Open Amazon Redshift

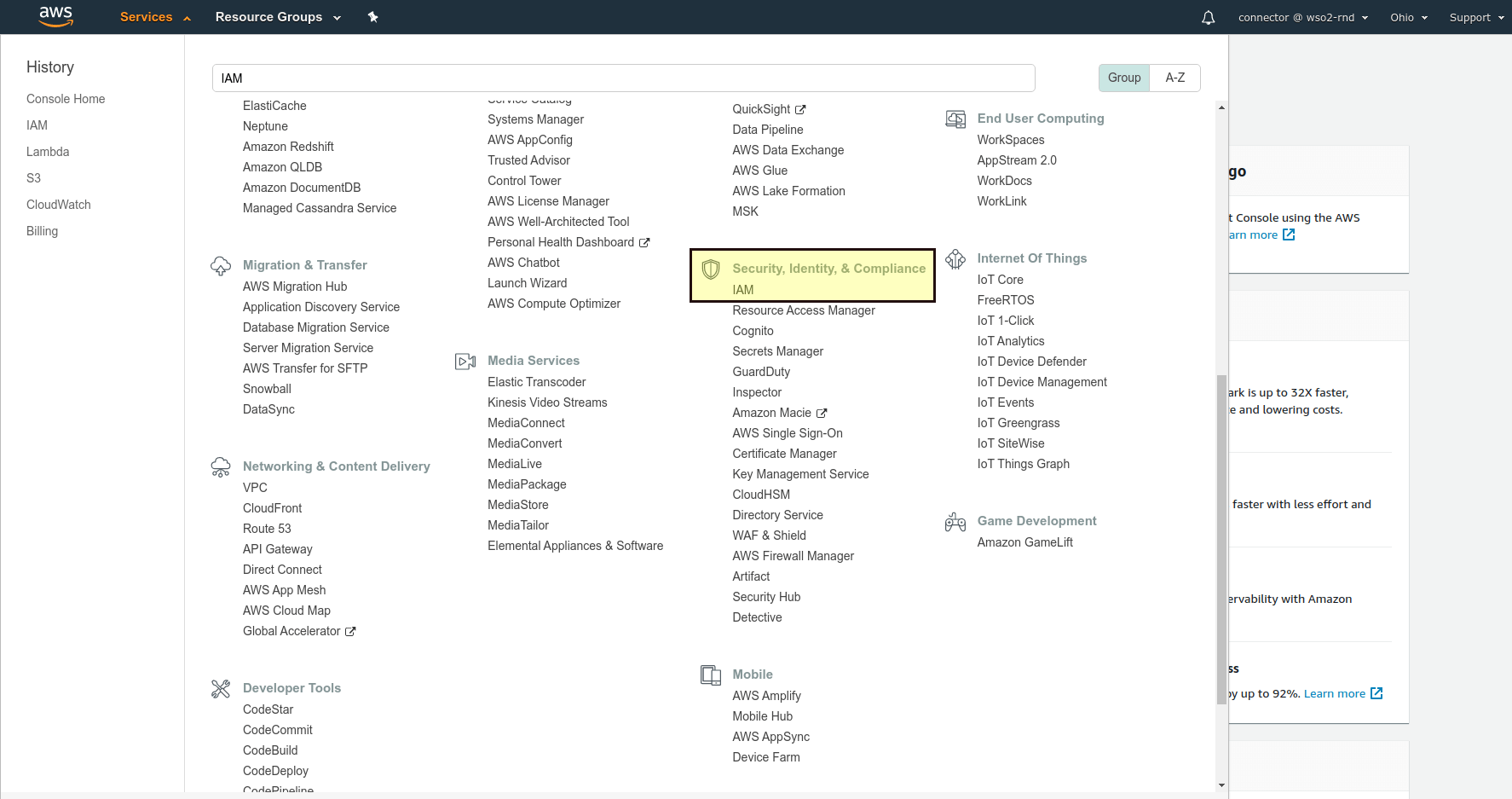[x=288, y=147]
